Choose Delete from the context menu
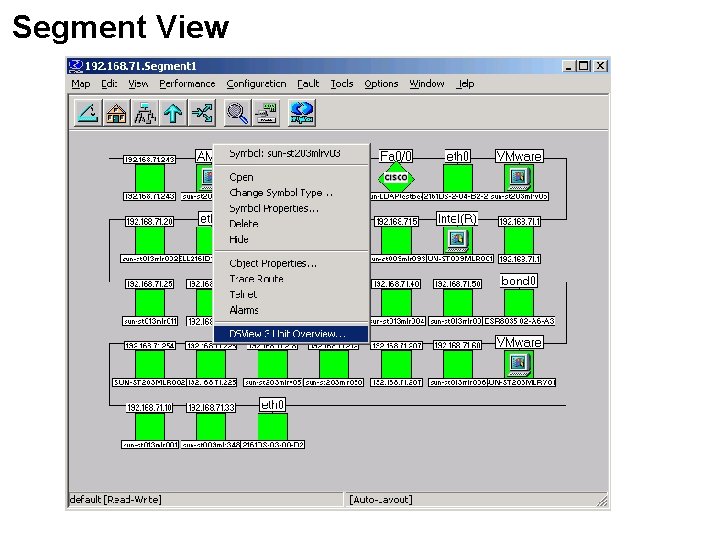Image resolution: width=720 pixels, height=540 pixels. coord(291,224)
